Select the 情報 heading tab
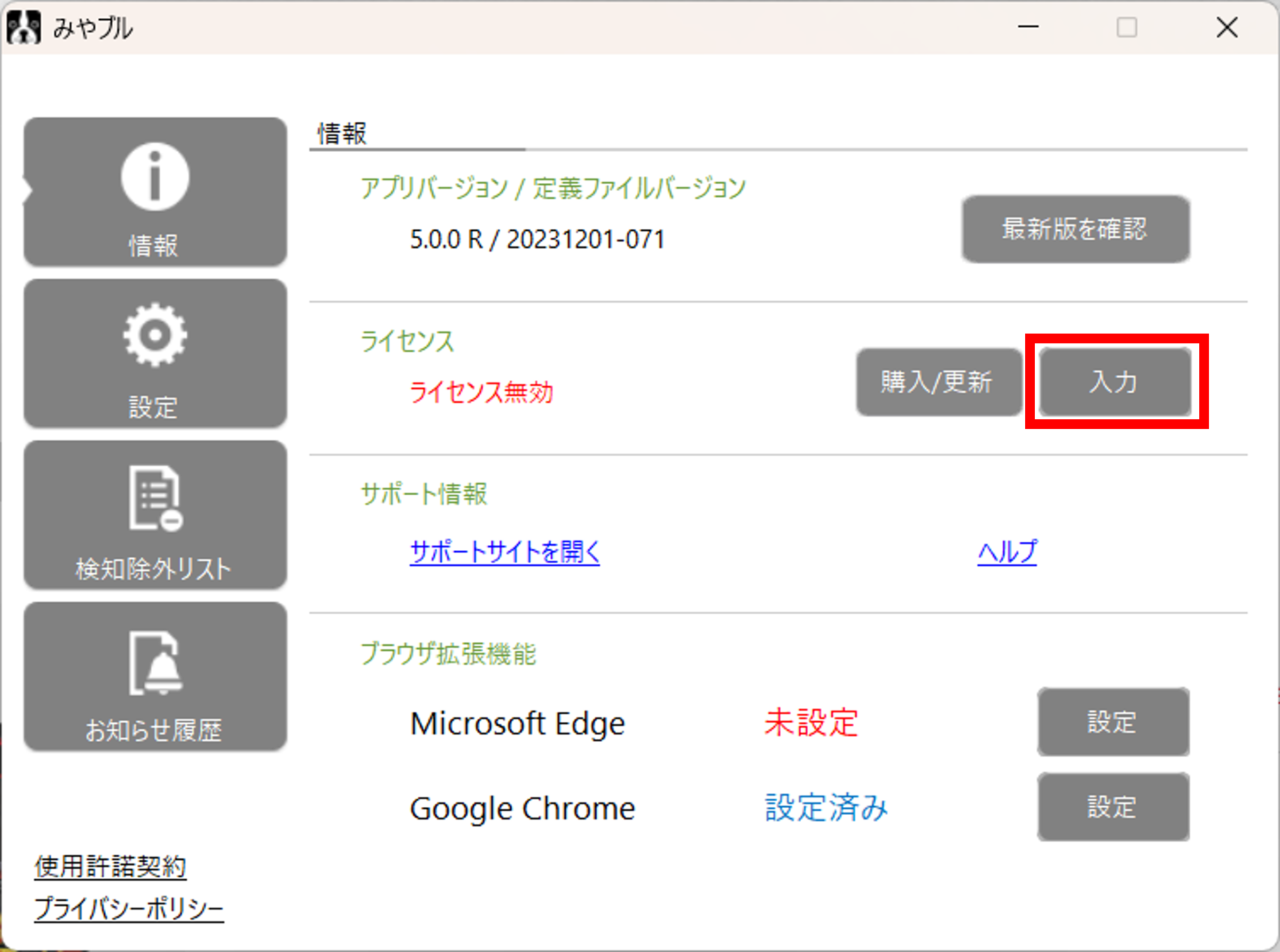 pyautogui.click(x=342, y=134)
